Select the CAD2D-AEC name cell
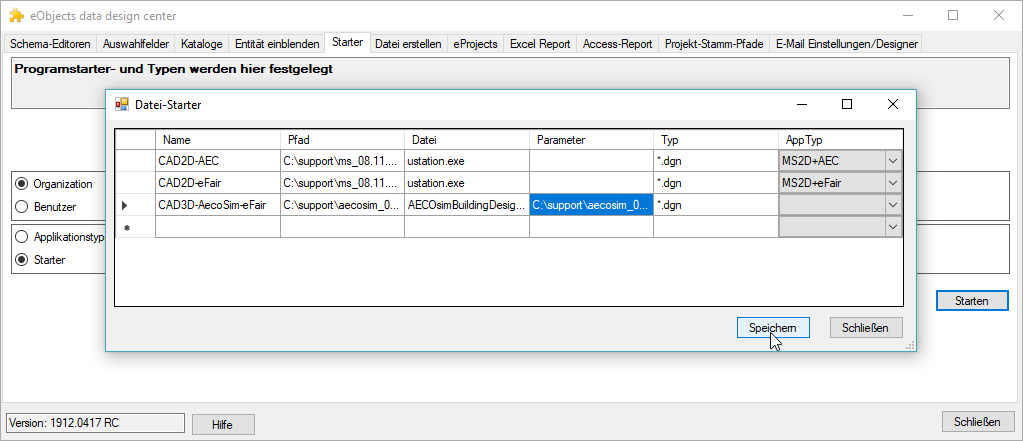The image size is (1023, 441). click(218, 161)
